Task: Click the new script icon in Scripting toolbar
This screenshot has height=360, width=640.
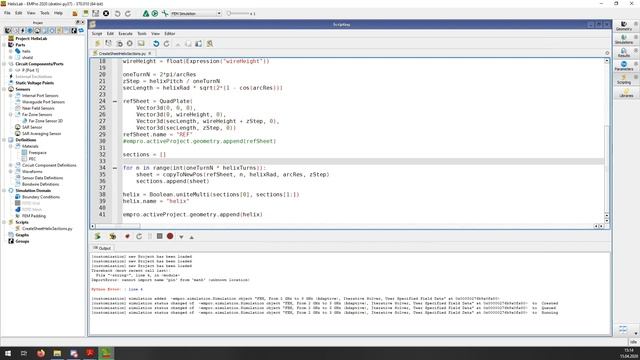Action: pos(98,44)
